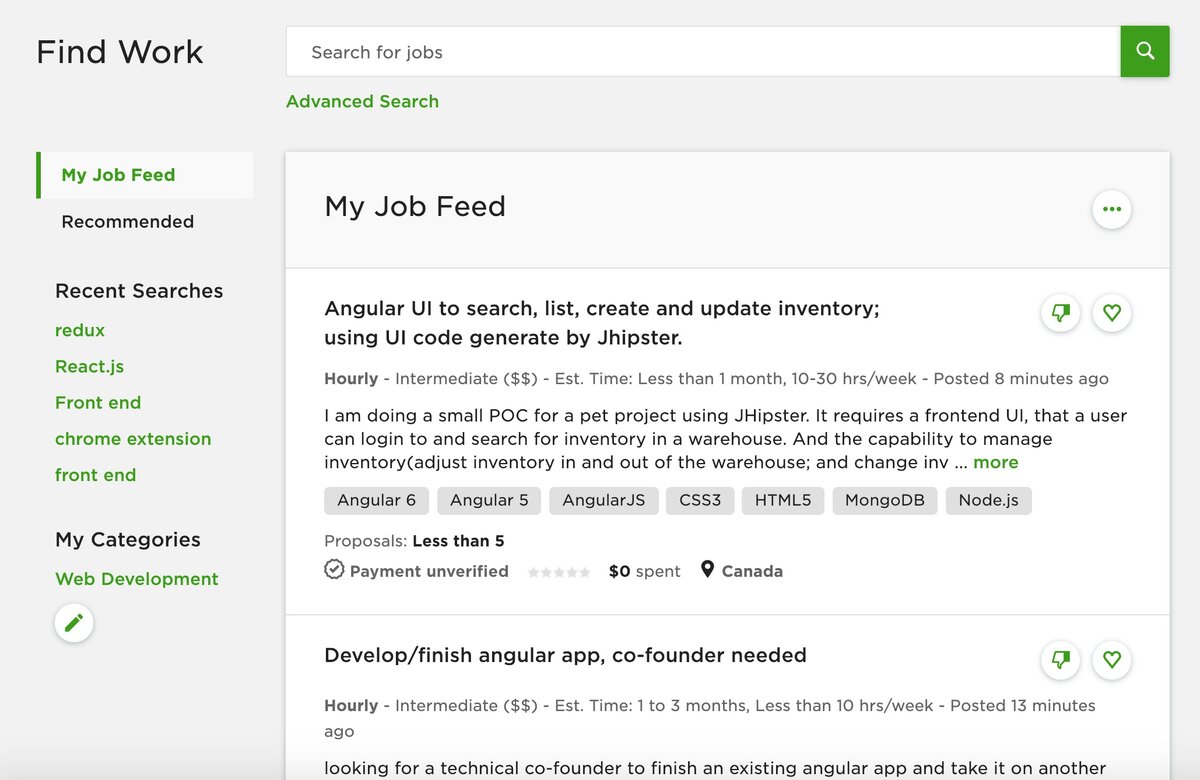Select the Web Development category

136,579
